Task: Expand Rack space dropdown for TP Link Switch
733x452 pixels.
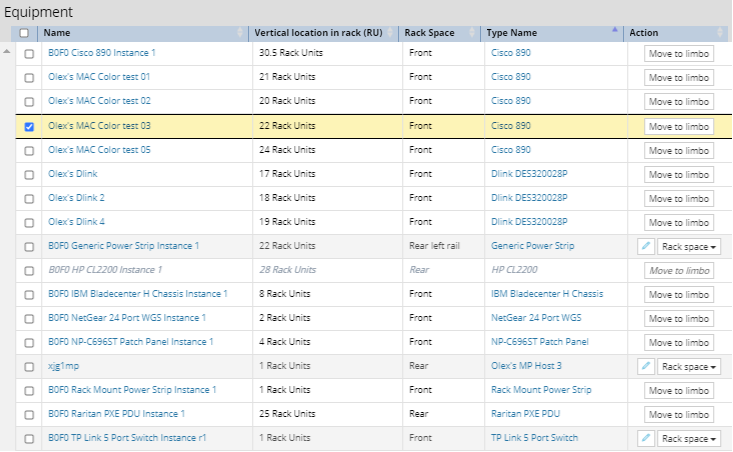Action: click(x=689, y=439)
